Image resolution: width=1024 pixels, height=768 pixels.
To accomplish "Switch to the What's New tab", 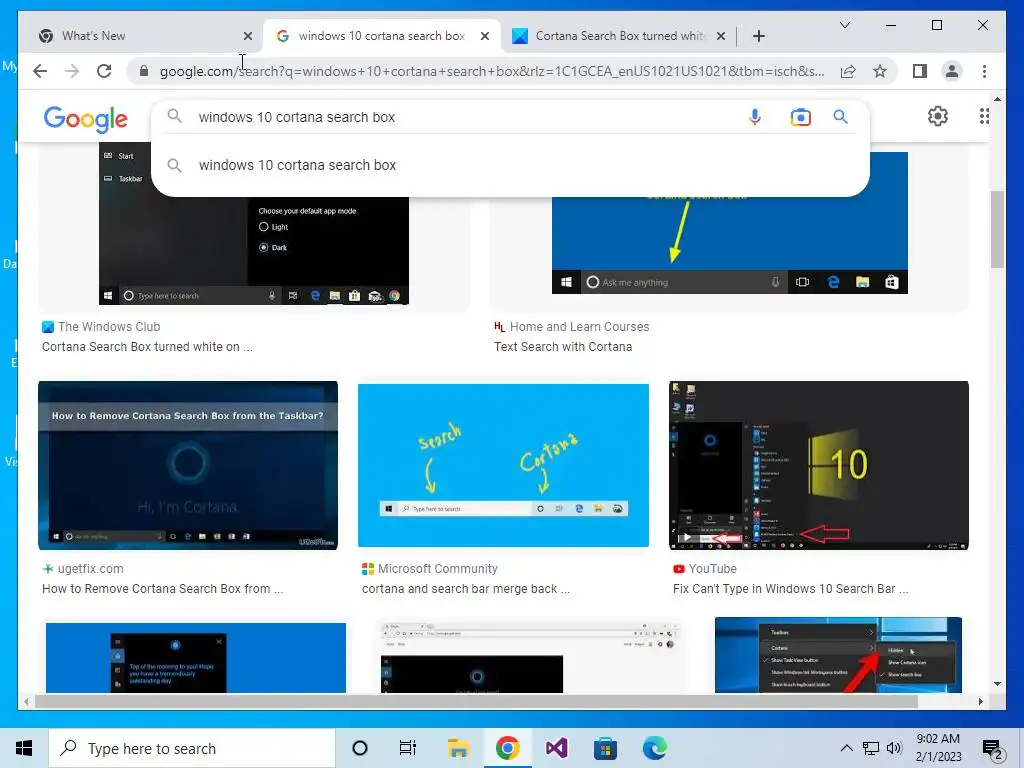I will [x=140, y=36].
